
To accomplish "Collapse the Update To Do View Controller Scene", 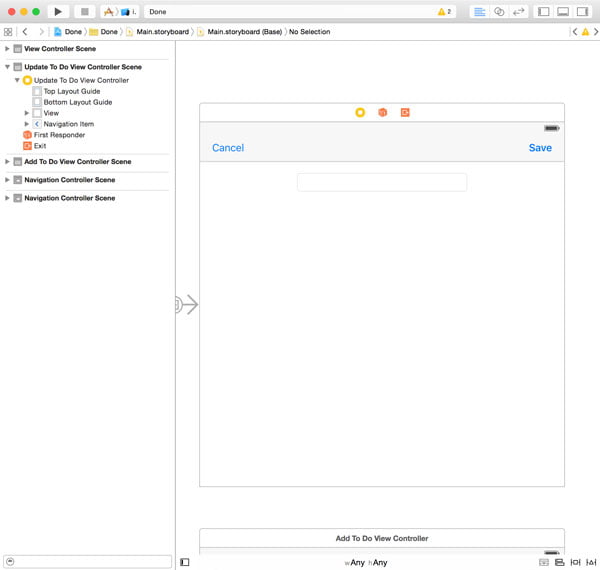I will [x=8, y=67].
